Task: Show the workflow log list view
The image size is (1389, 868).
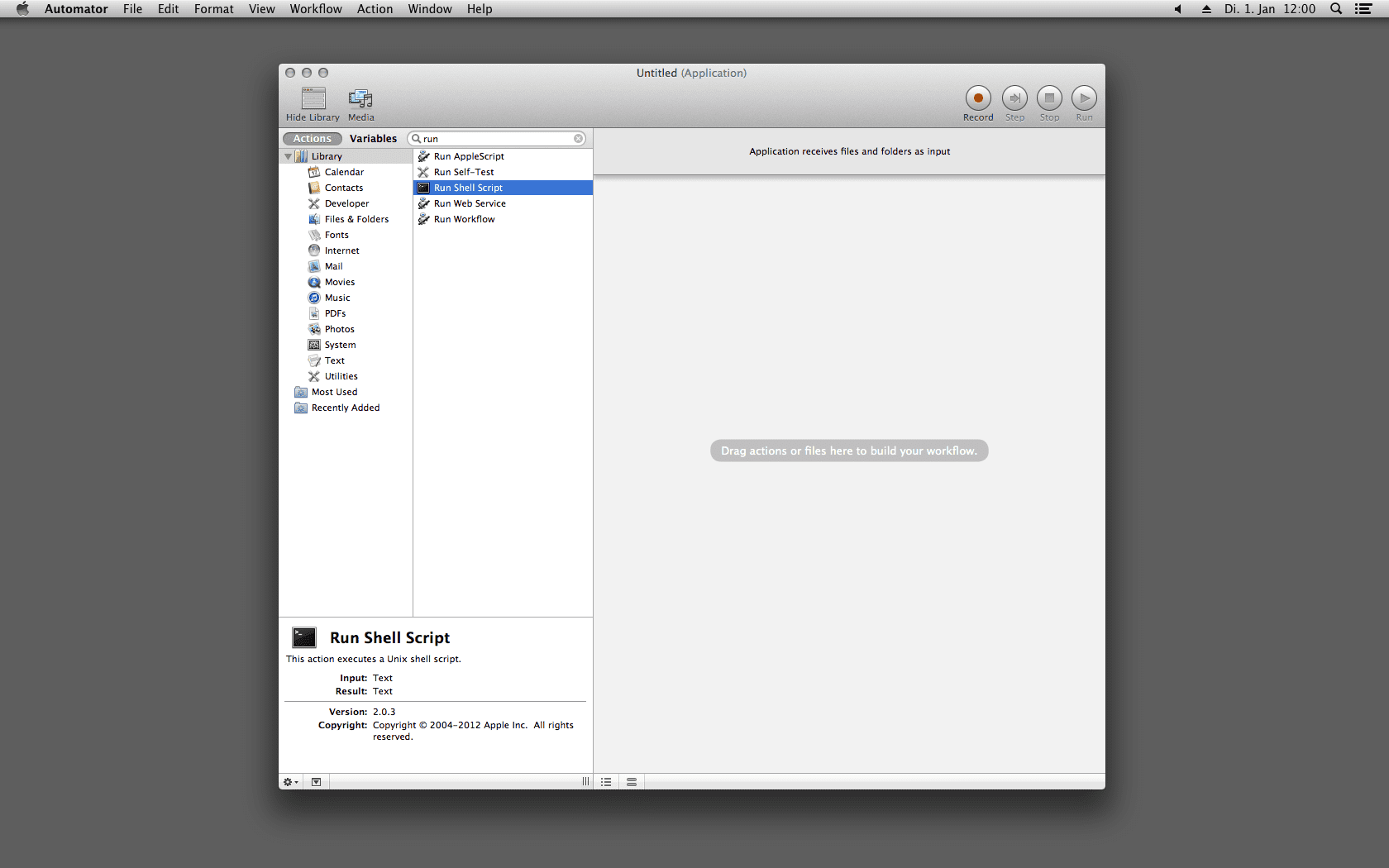Action: [606, 782]
